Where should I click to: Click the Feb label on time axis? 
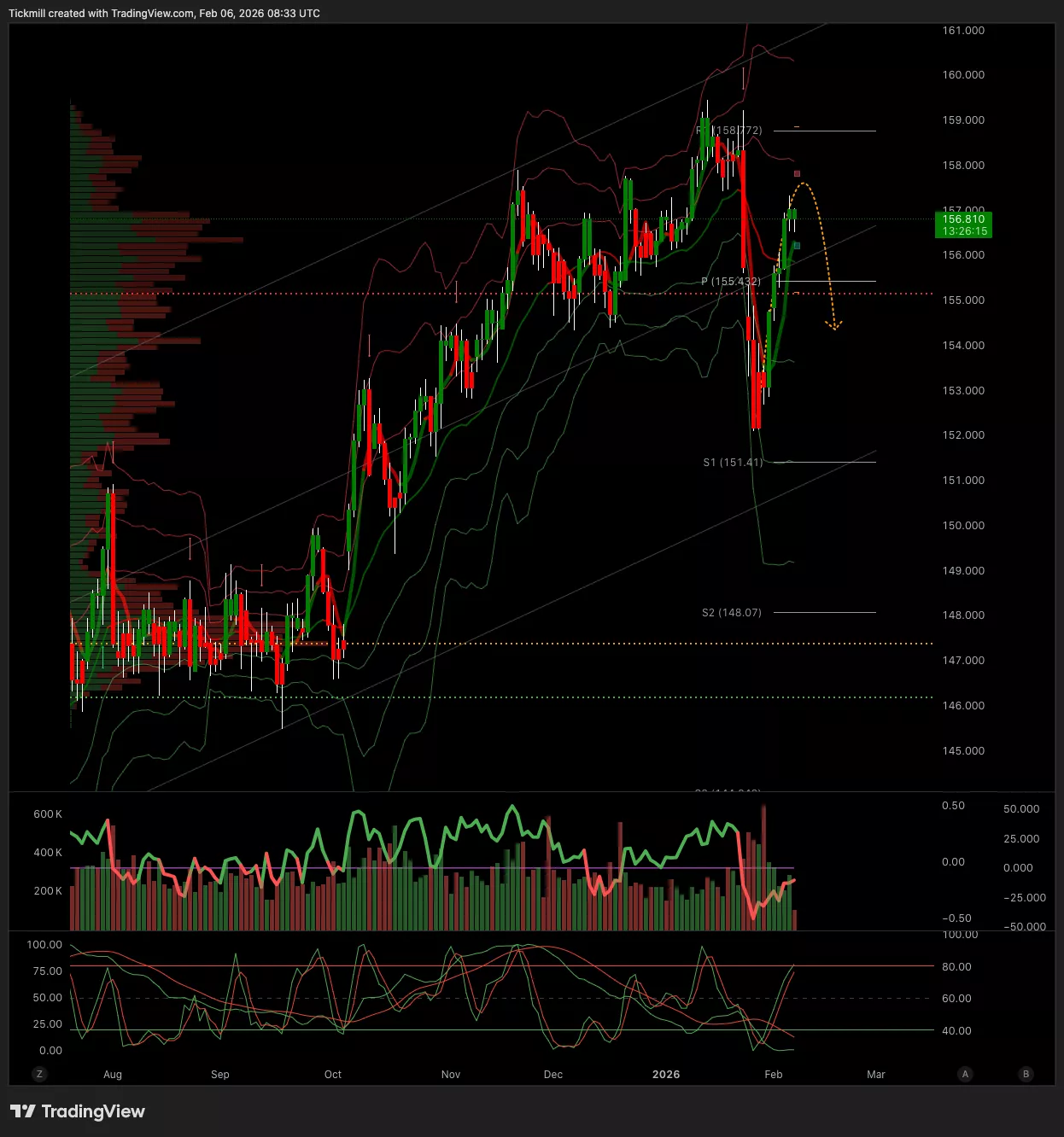pyautogui.click(x=773, y=1074)
